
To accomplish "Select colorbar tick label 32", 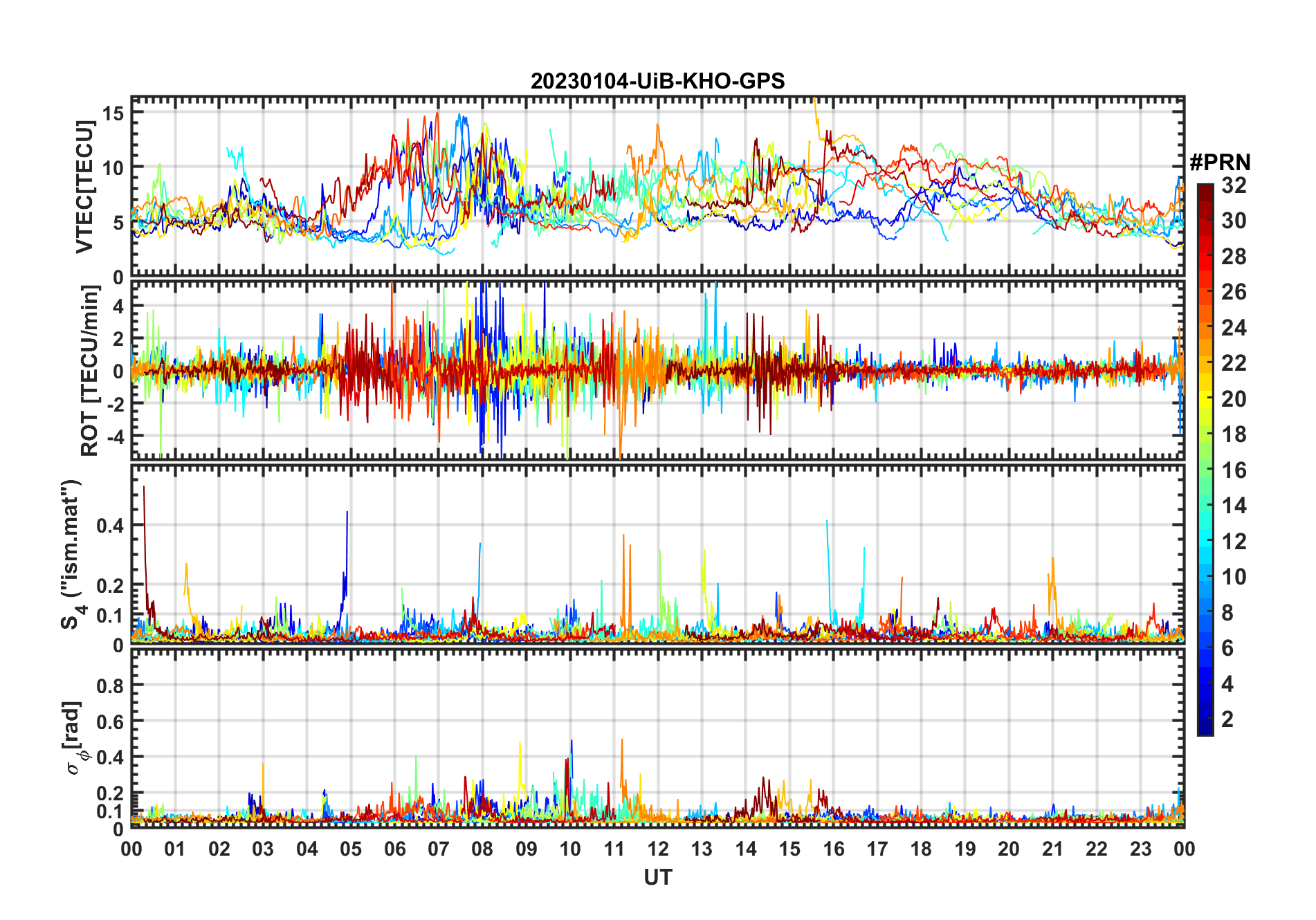I will point(1234,185).
